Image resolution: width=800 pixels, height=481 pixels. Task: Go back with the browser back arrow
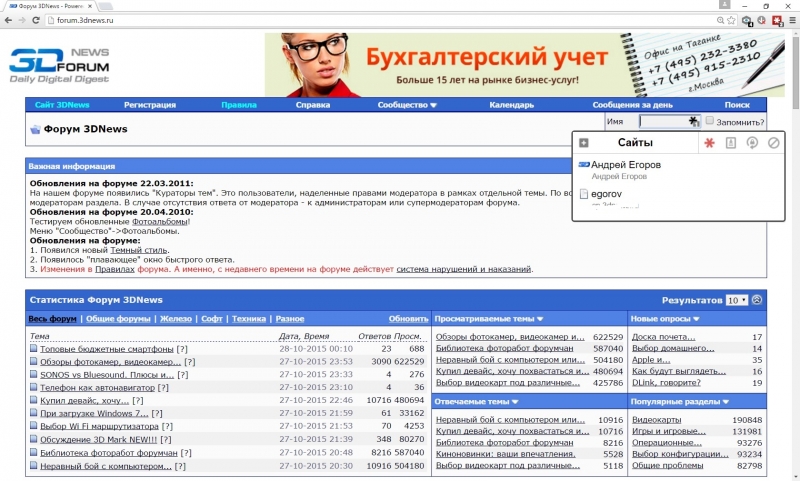point(8,20)
